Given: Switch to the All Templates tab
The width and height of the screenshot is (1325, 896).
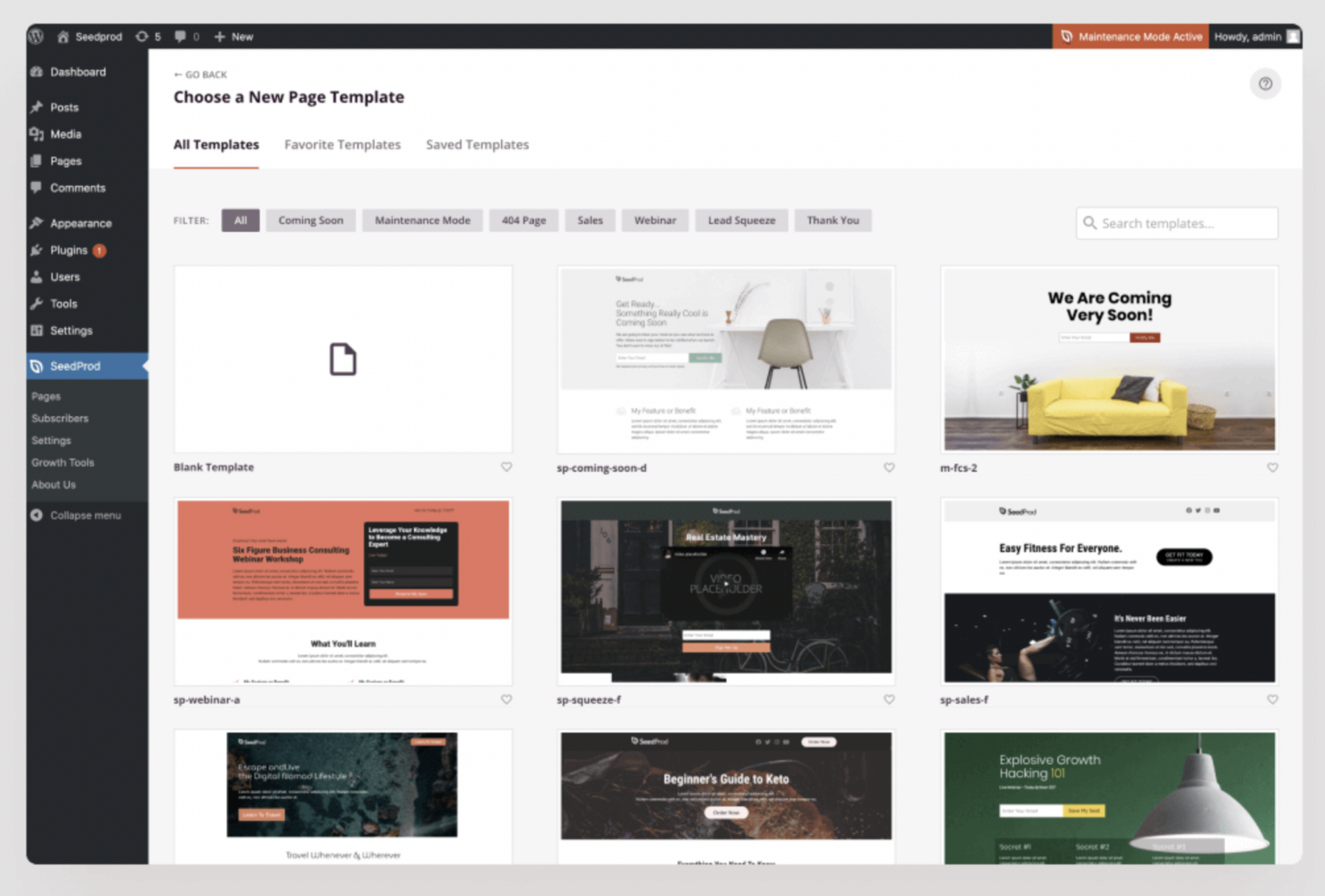Looking at the screenshot, I should pyautogui.click(x=217, y=145).
